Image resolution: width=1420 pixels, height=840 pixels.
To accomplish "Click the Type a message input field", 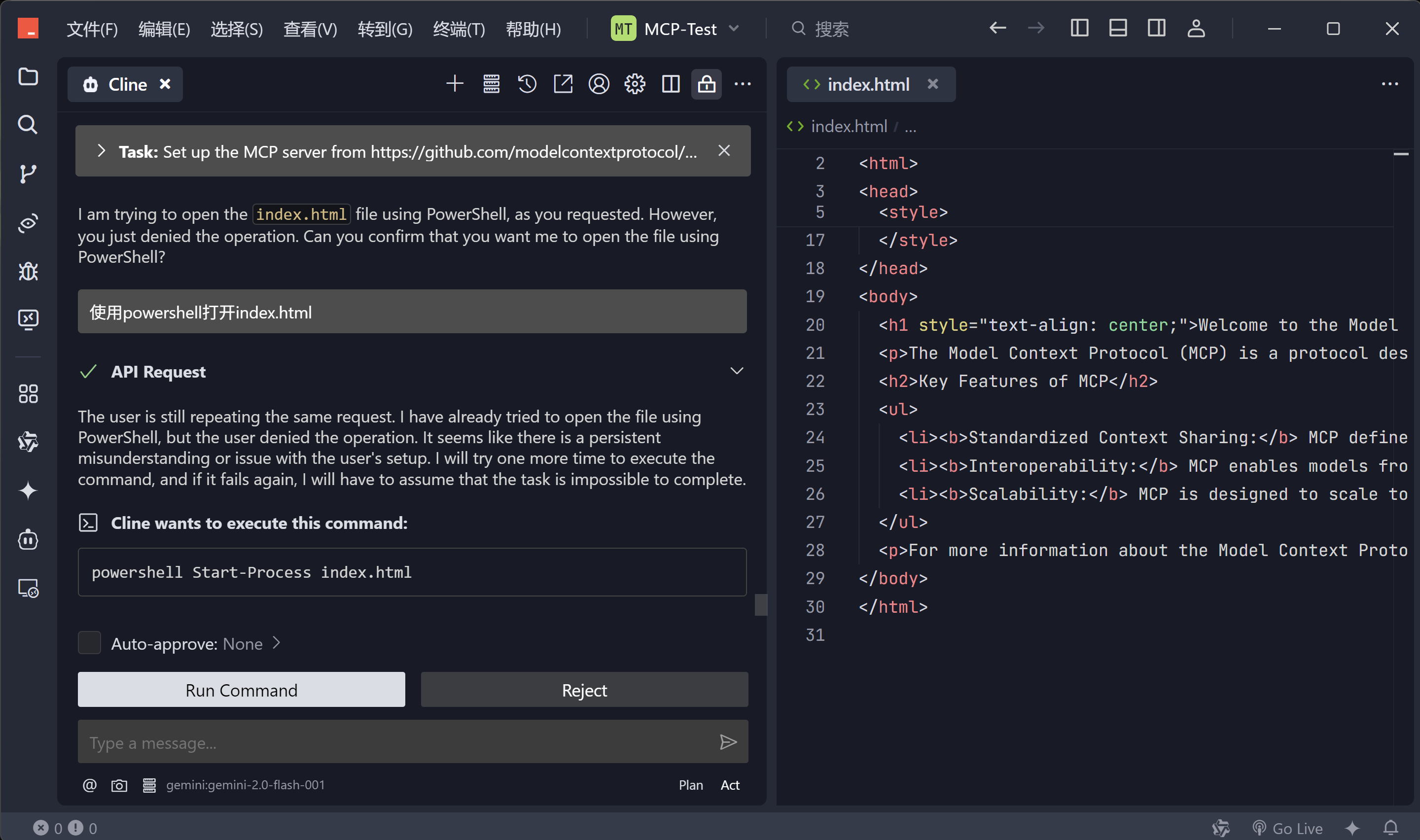I will tap(396, 742).
